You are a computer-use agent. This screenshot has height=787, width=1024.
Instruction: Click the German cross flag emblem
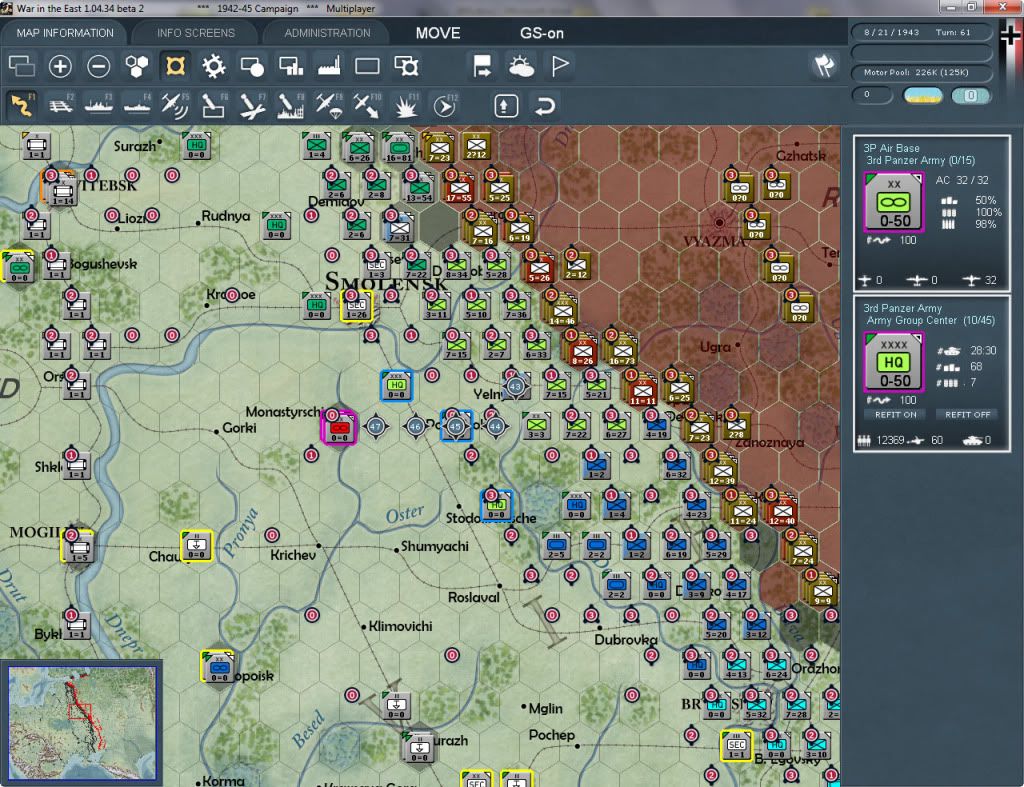click(1010, 36)
